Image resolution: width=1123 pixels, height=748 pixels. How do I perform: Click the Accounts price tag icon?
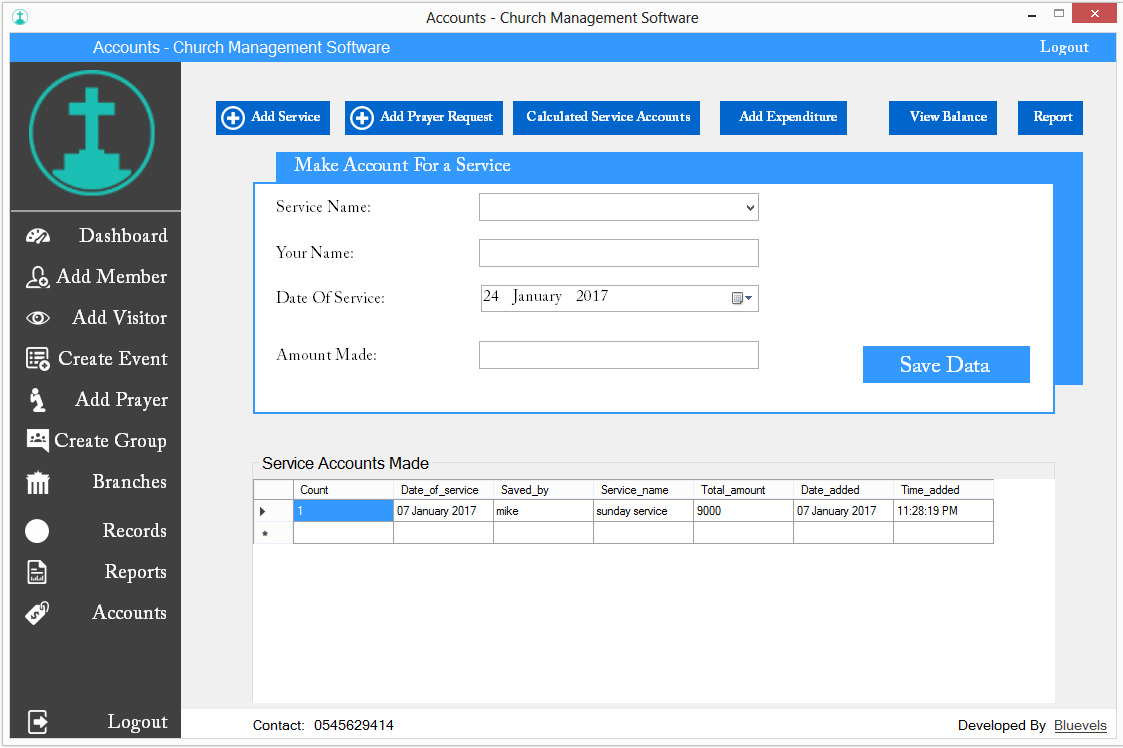(x=38, y=614)
